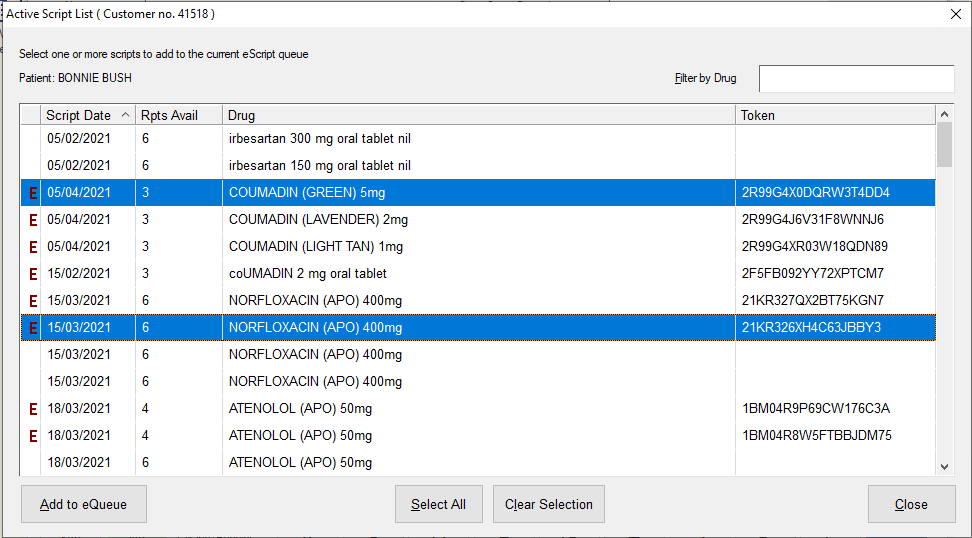The height and width of the screenshot is (538, 972).
Task: Click script date 15/02/2021
Action: pyautogui.click(x=79, y=273)
